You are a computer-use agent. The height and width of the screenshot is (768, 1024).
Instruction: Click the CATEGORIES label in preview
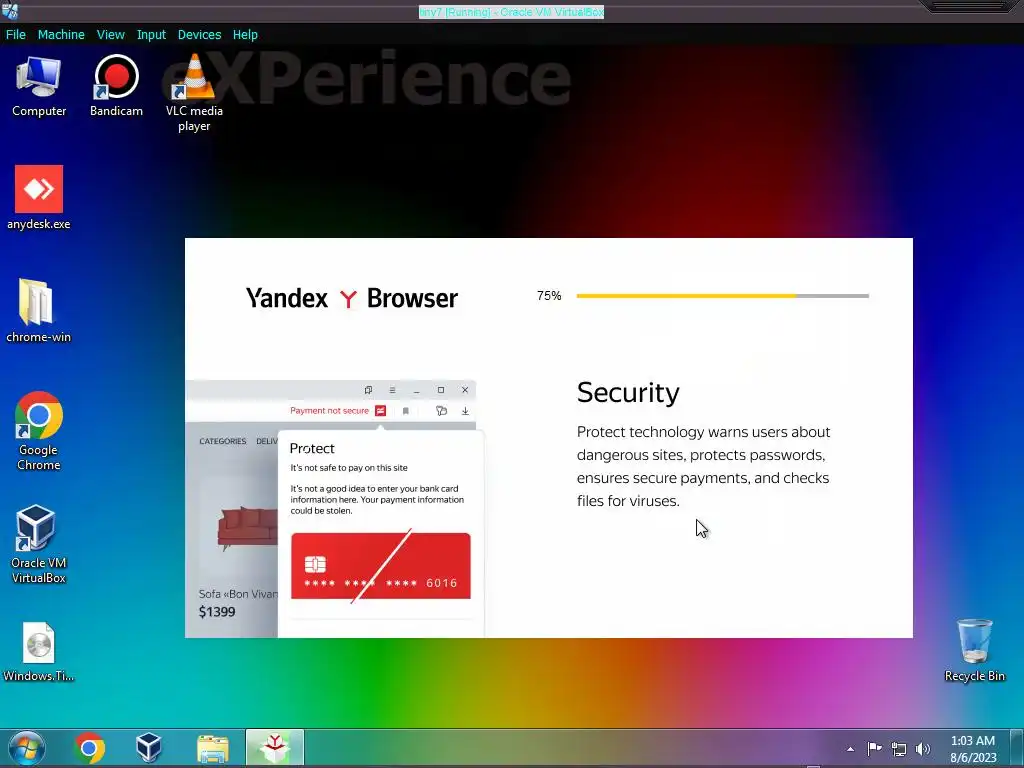click(223, 441)
